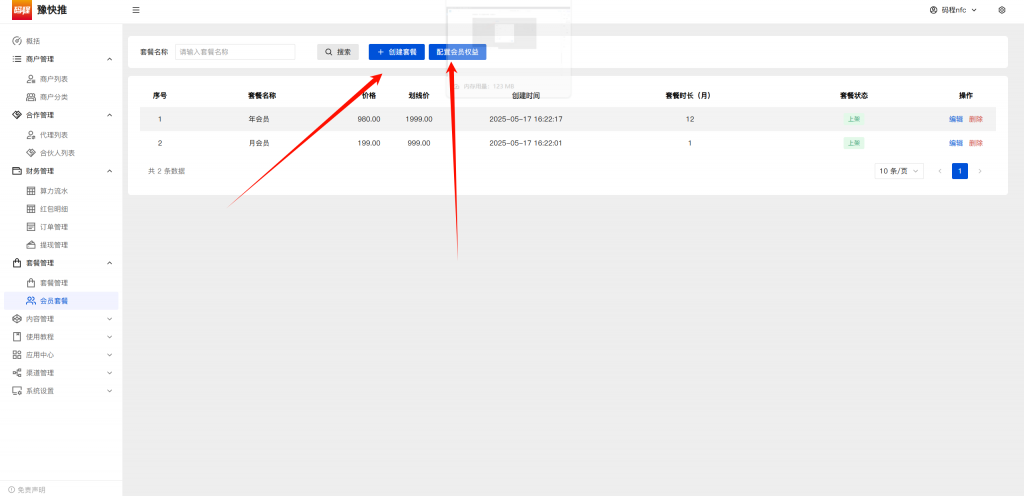
Task: Click 编辑 link for the 年会员 row
Action: 956,119
